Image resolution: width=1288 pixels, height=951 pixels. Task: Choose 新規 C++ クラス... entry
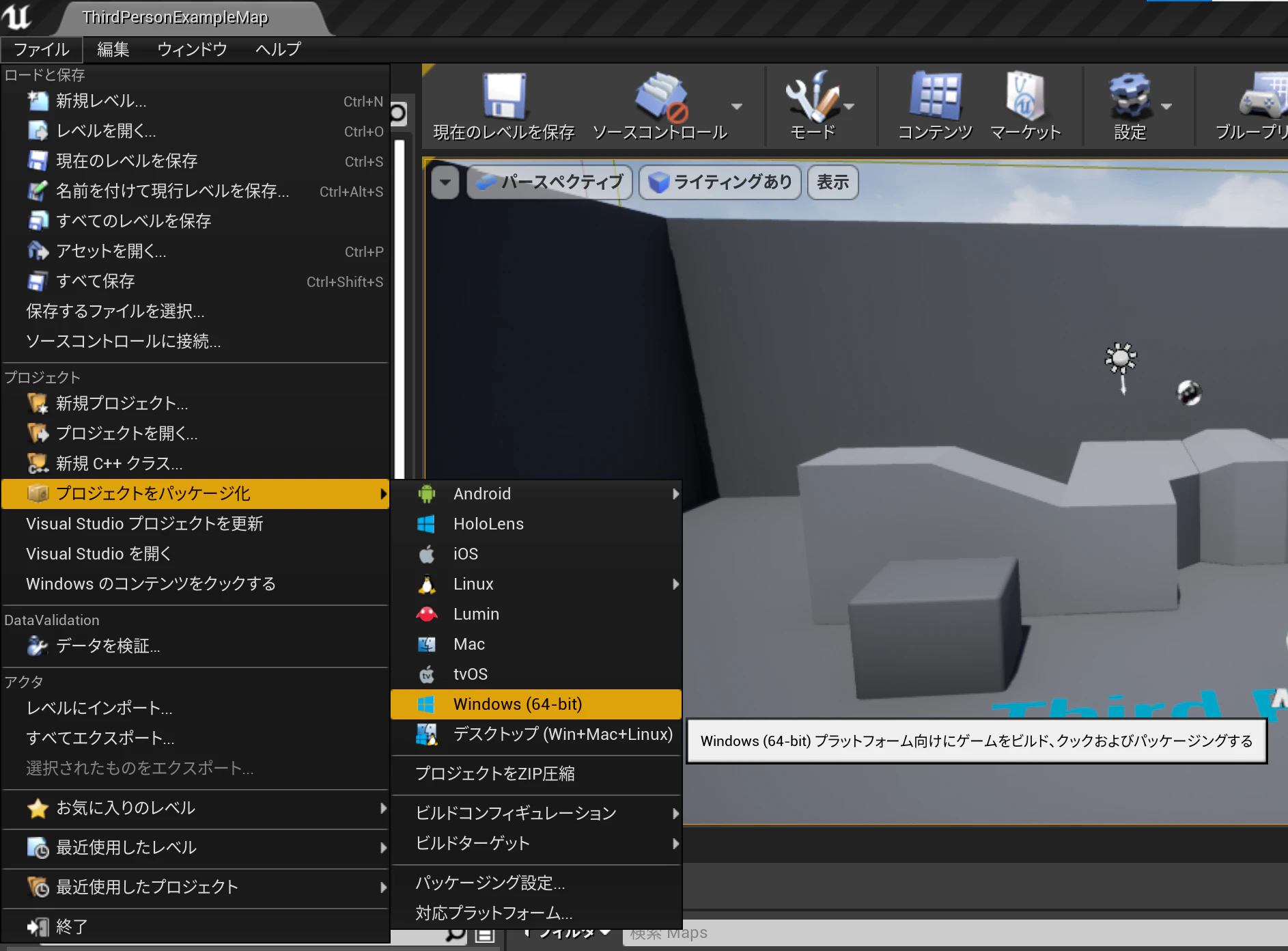click(195, 463)
